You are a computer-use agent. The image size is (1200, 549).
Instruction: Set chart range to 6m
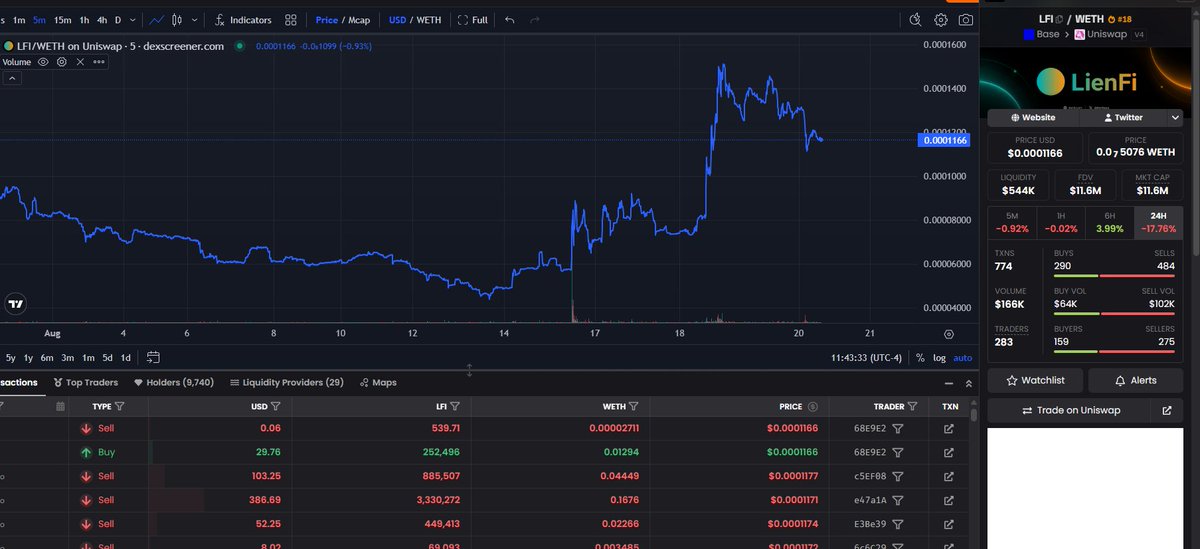pyautogui.click(x=47, y=357)
